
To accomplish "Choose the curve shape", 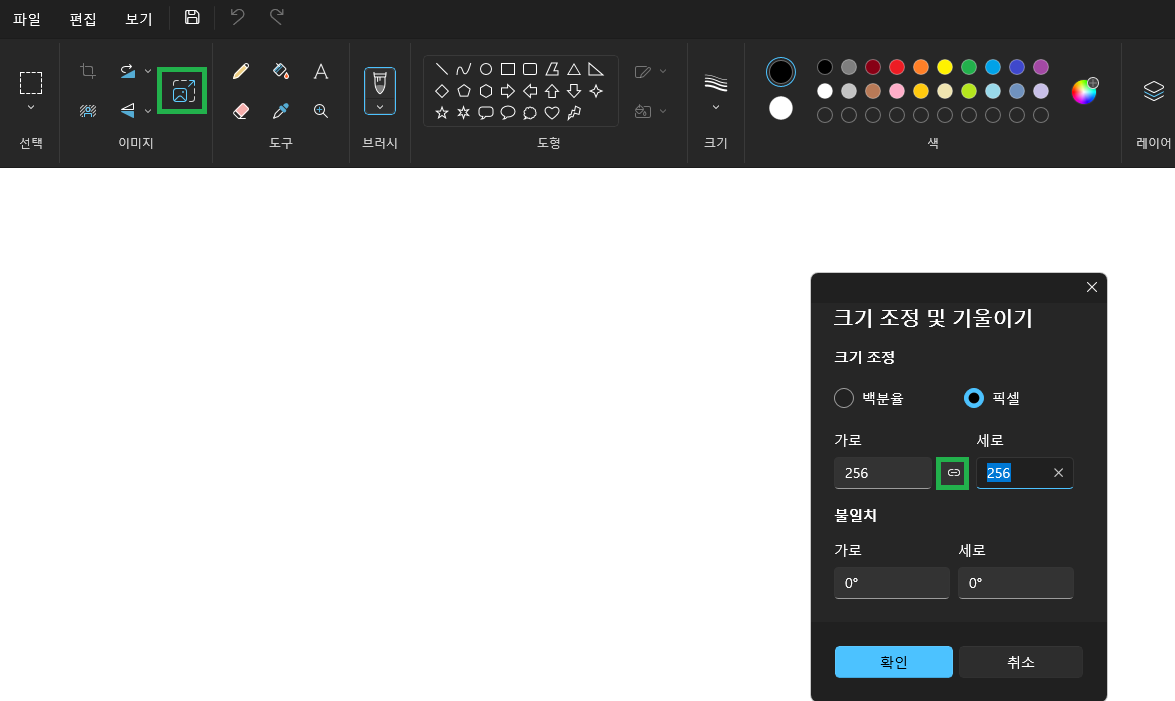I will click(x=464, y=69).
